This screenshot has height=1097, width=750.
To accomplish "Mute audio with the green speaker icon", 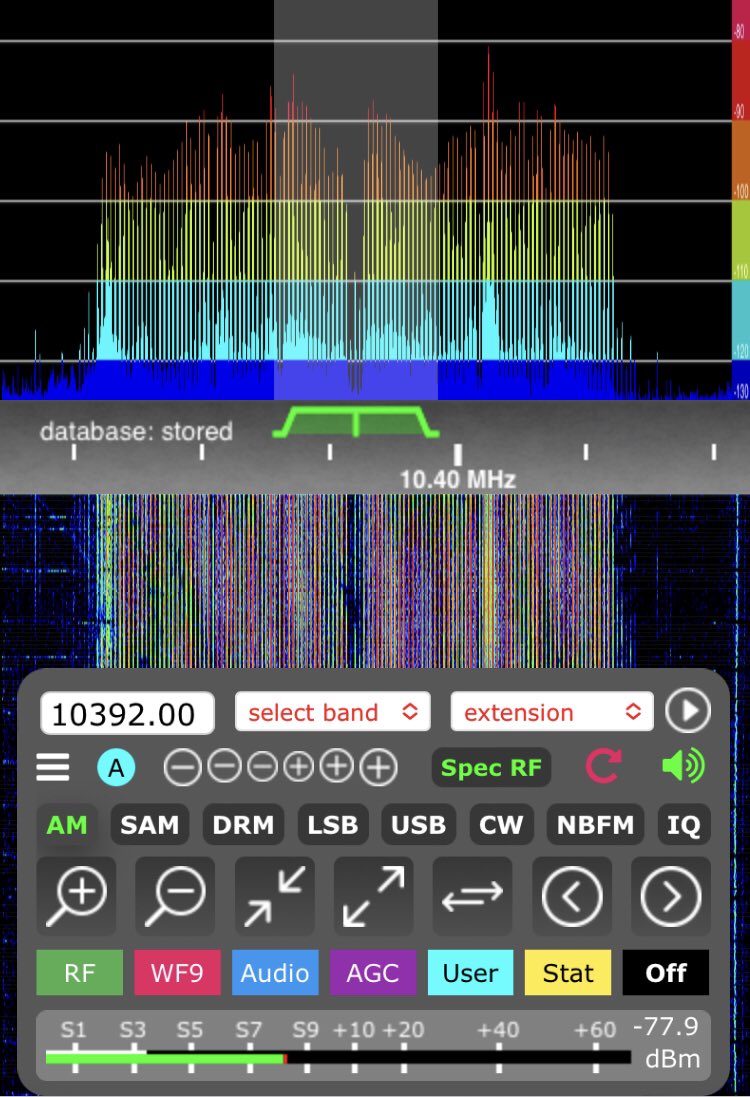I will coord(683,767).
